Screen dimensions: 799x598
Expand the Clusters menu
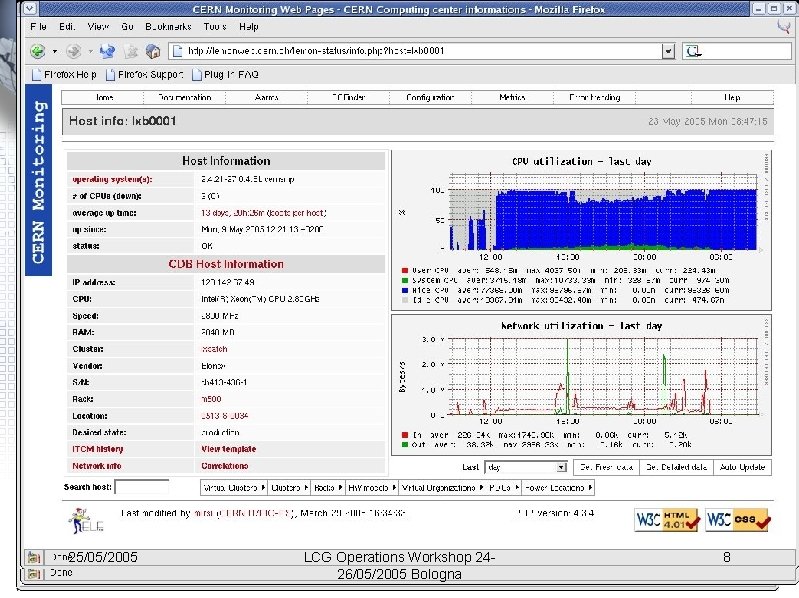coord(289,488)
